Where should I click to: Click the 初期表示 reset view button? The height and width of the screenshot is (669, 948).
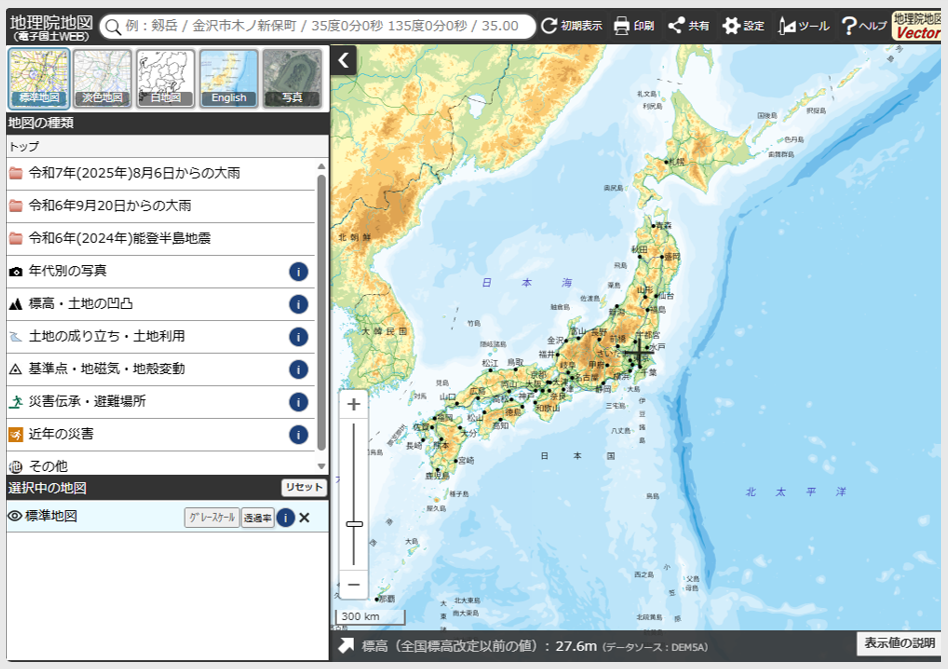(571, 25)
